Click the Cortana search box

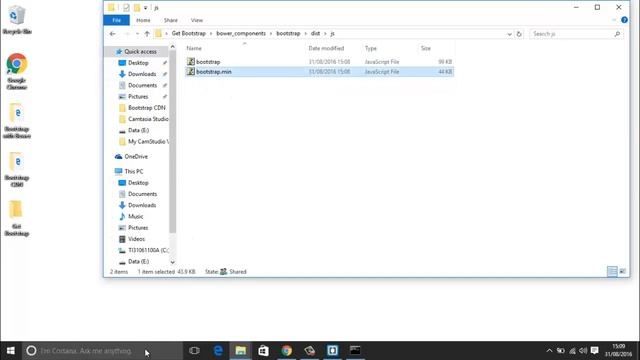102,351
